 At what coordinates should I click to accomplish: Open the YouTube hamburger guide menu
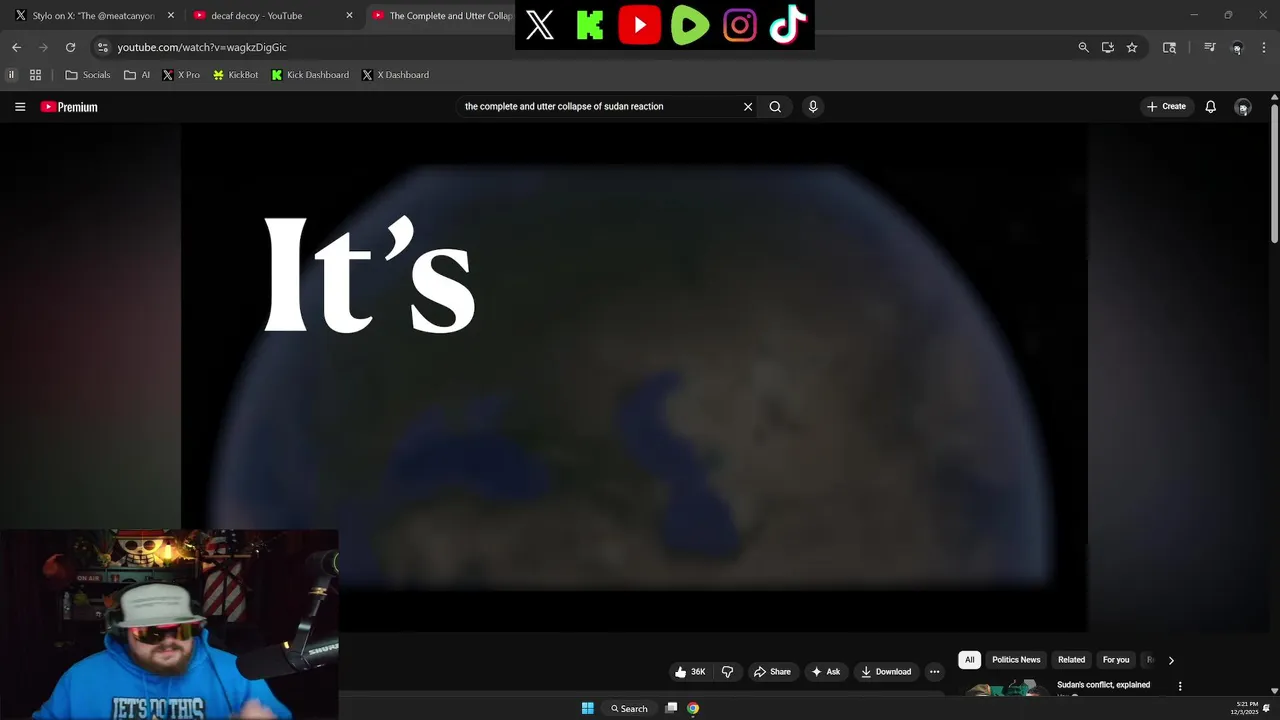pyautogui.click(x=20, y=107)
